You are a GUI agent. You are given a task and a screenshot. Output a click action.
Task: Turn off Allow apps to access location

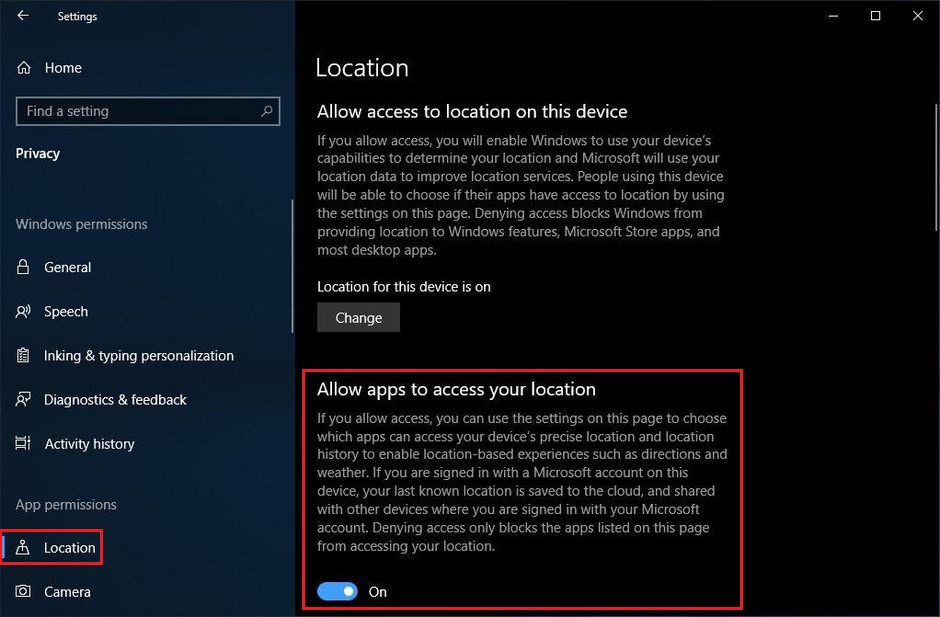point(338,592)
